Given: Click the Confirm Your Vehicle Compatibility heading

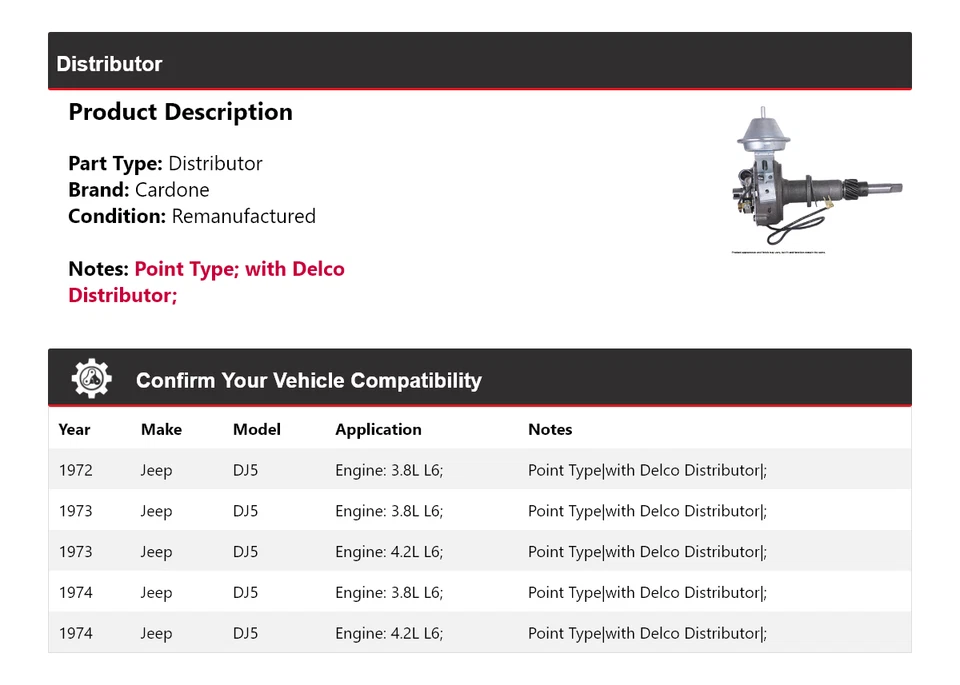Looking at the screenshot, I should tap(308, 380).
